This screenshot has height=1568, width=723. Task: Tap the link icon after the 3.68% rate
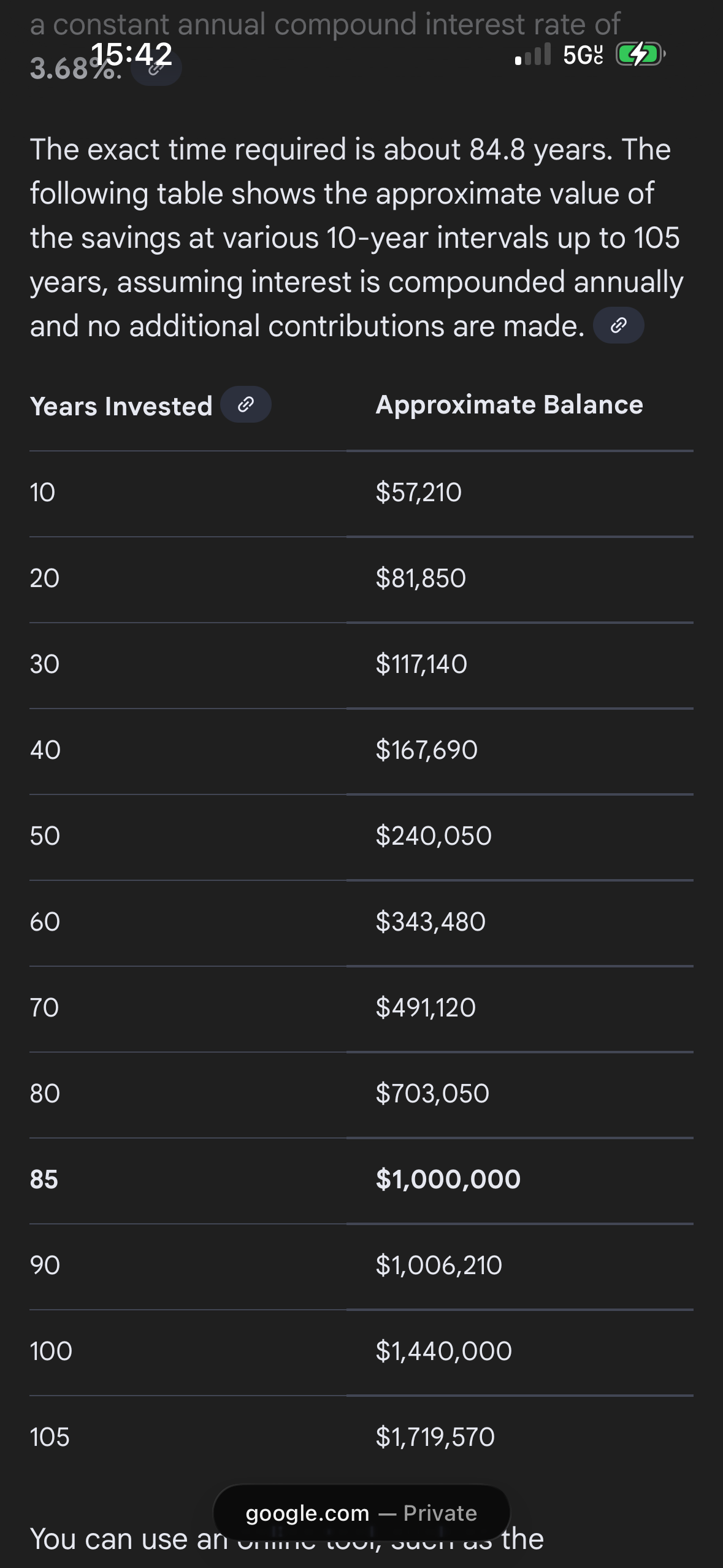(x=156, y=69)
